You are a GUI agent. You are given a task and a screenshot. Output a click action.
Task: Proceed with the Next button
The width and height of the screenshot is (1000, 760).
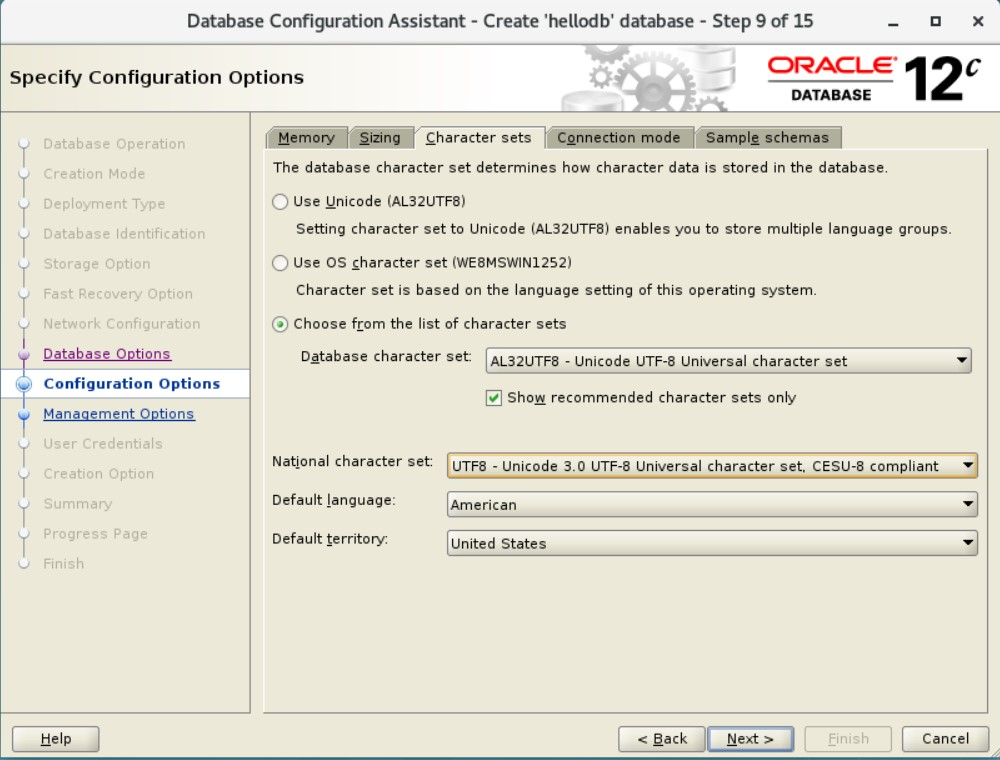pos(751,739)
